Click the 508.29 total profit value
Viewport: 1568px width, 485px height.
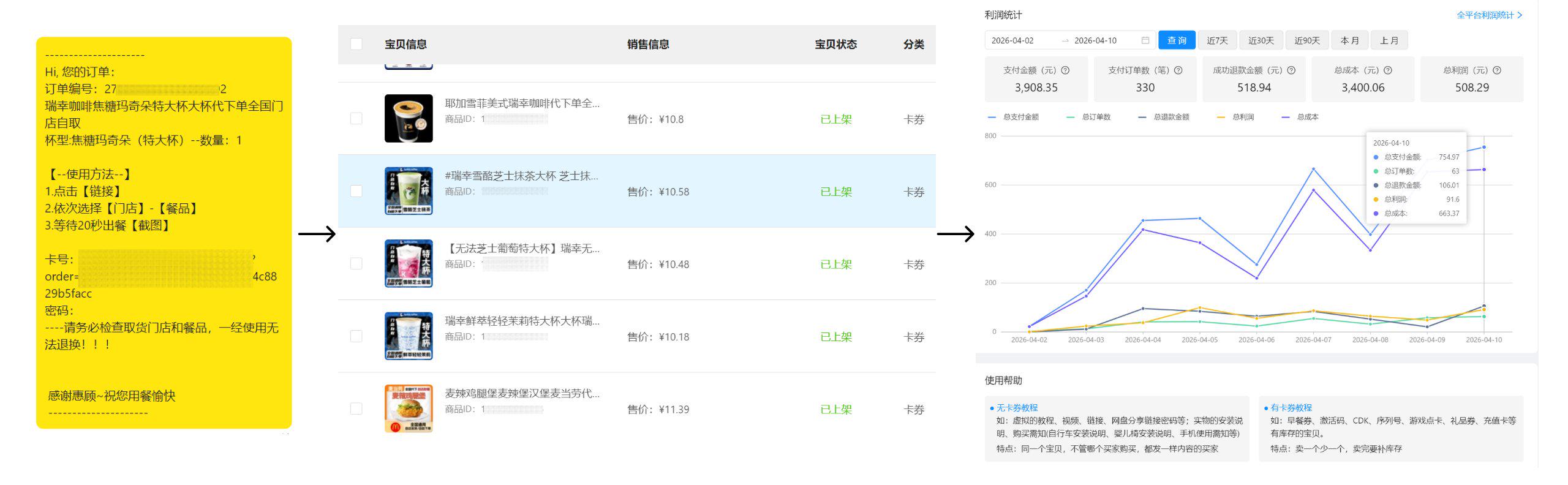[1472, 88]
